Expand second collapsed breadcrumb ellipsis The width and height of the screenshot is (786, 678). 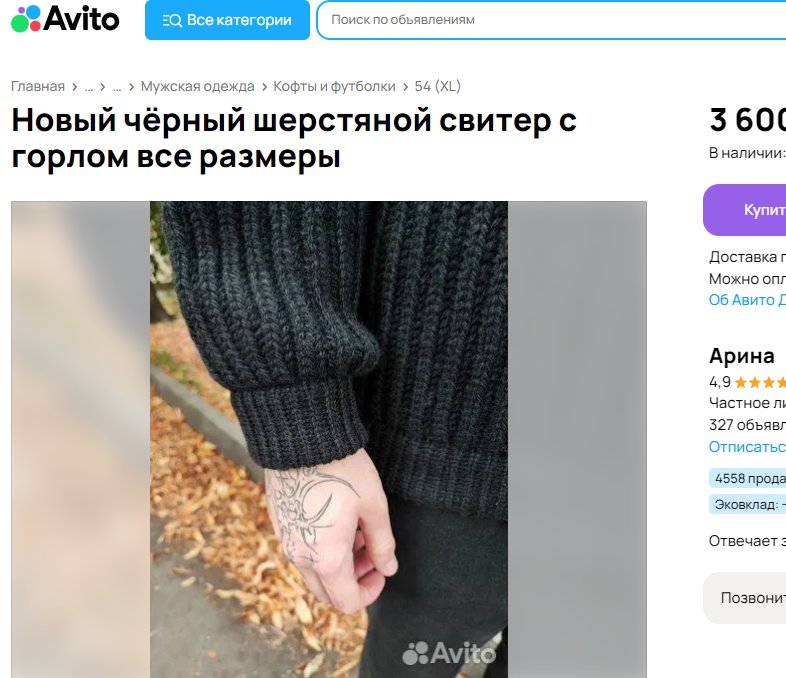[117, 87]
